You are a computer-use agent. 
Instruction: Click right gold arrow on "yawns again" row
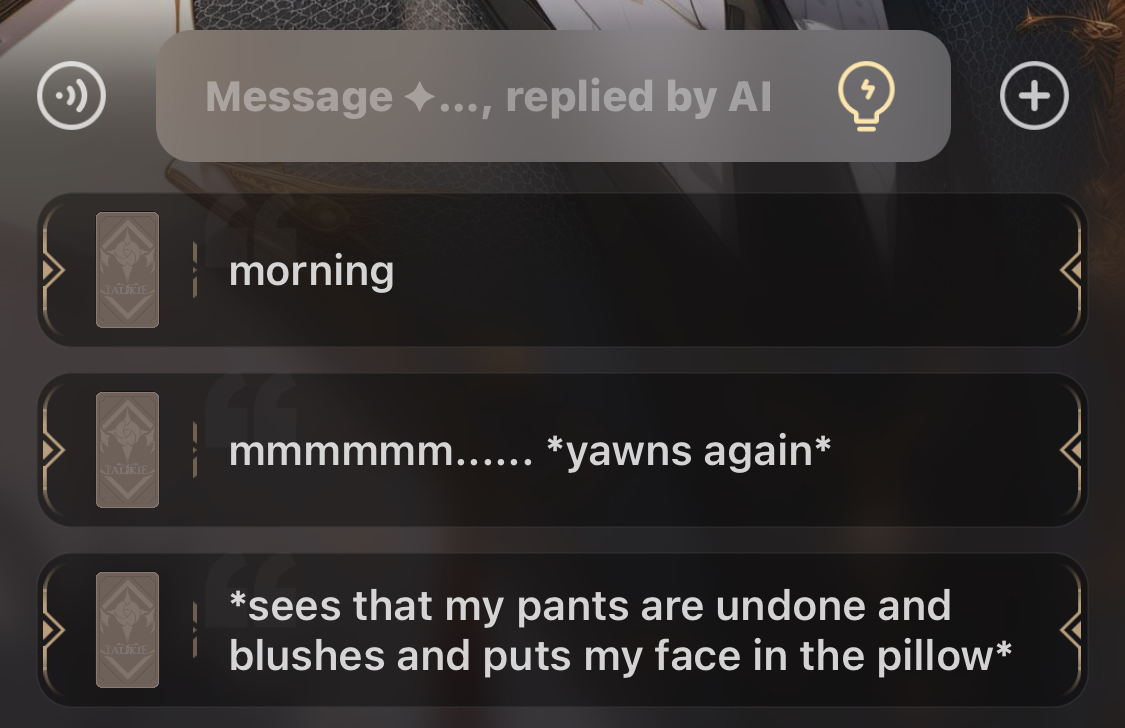(x=1071, y=450)
